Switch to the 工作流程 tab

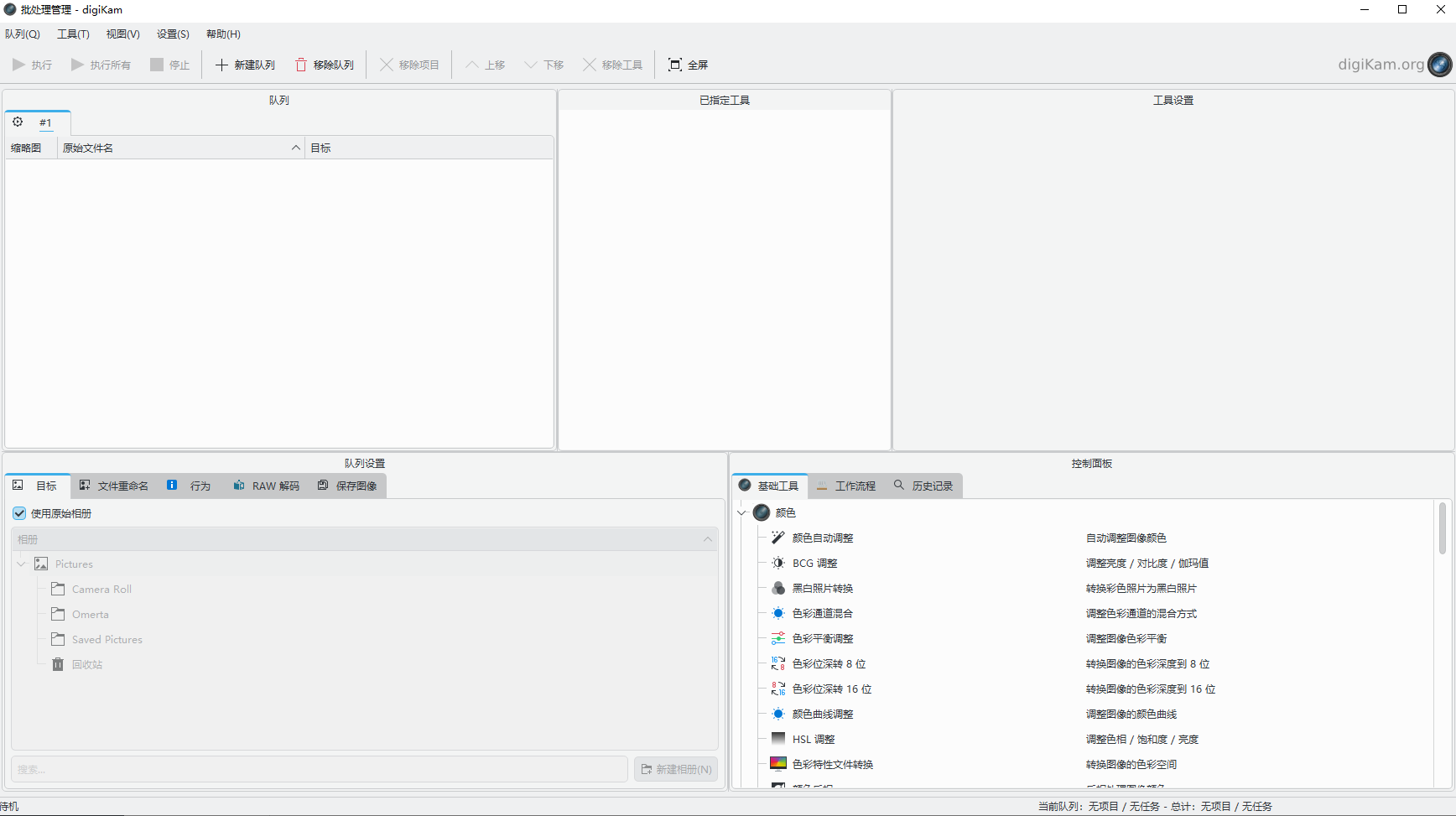click(x=846, y=486)
